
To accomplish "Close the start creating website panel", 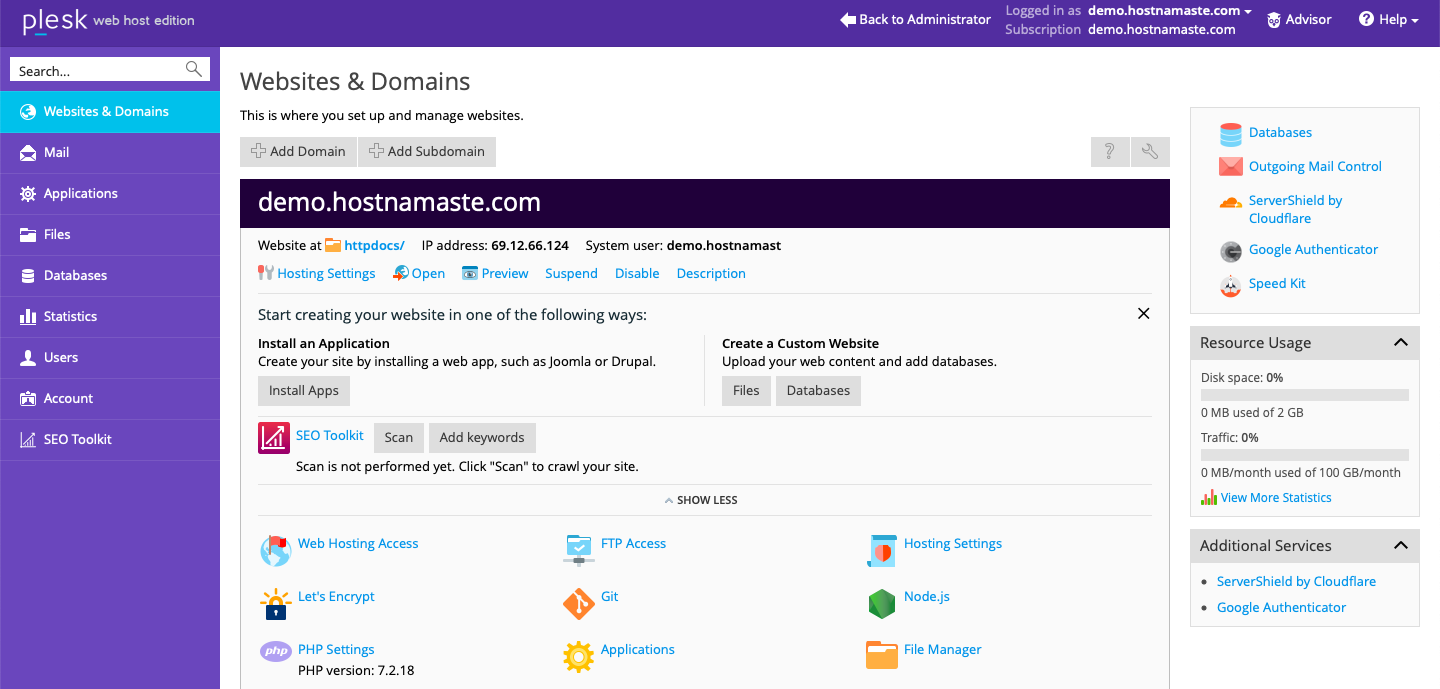I will [1143, 314].
